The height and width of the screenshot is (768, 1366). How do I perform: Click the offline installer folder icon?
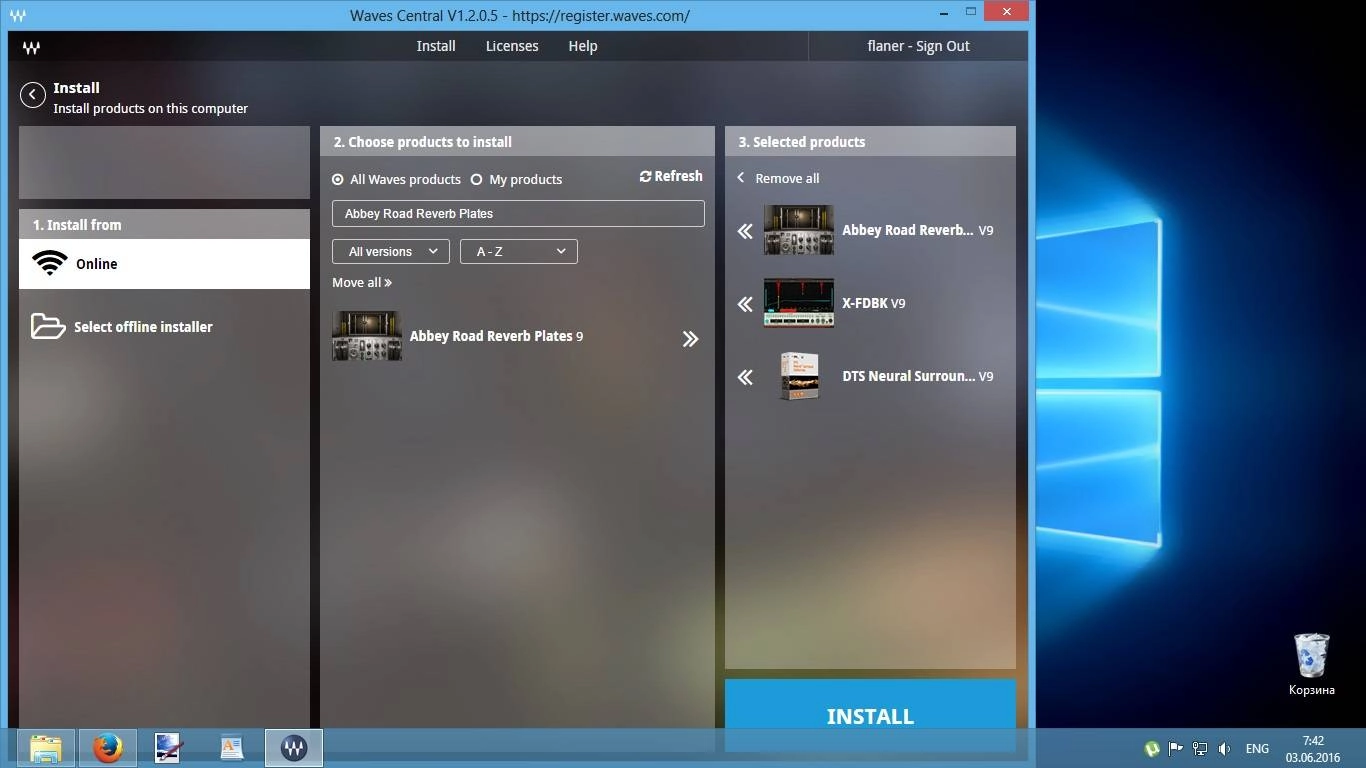tap(48, 326)
